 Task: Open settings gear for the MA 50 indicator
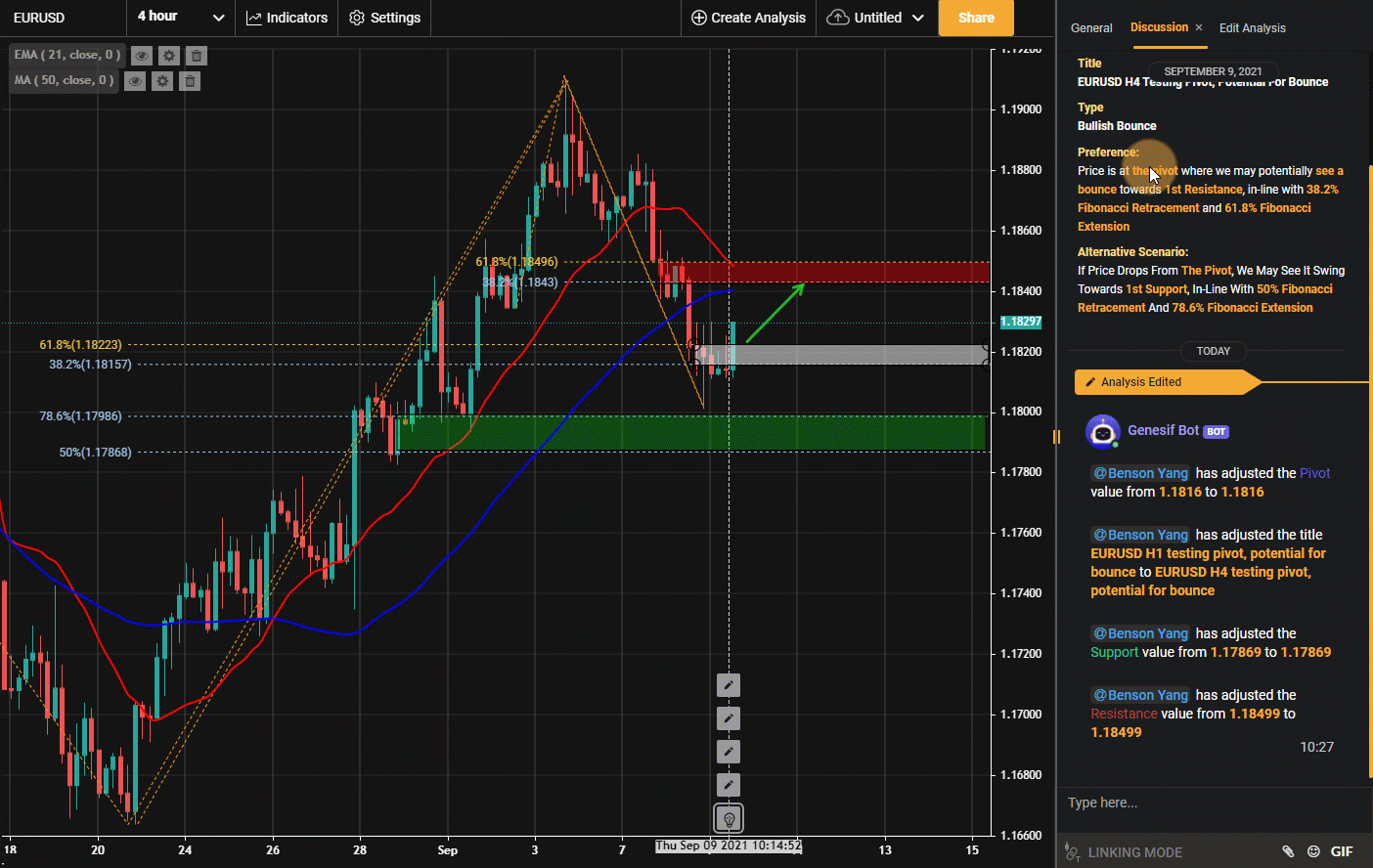[x=162, y=81]
